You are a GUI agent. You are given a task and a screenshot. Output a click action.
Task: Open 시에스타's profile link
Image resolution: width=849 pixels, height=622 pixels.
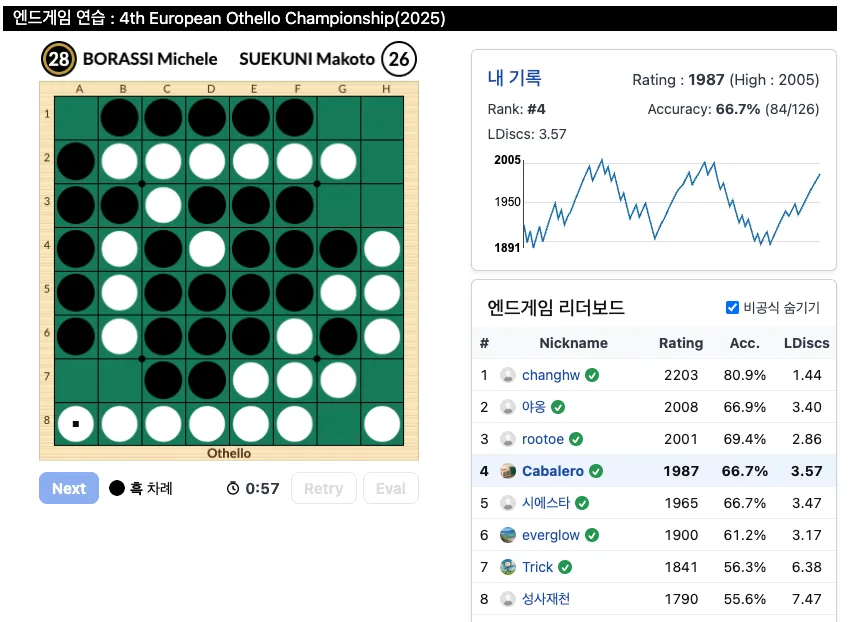pyautogui.click(x=546, y=503)
